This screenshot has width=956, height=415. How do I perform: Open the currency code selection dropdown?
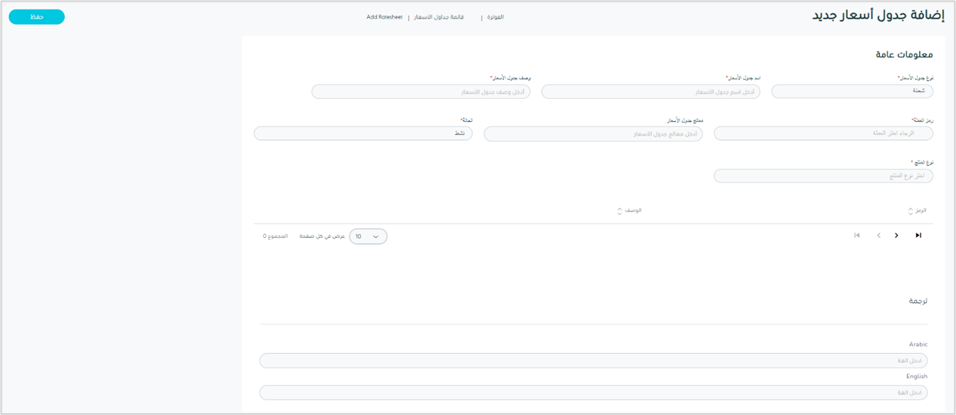point(823,134)
